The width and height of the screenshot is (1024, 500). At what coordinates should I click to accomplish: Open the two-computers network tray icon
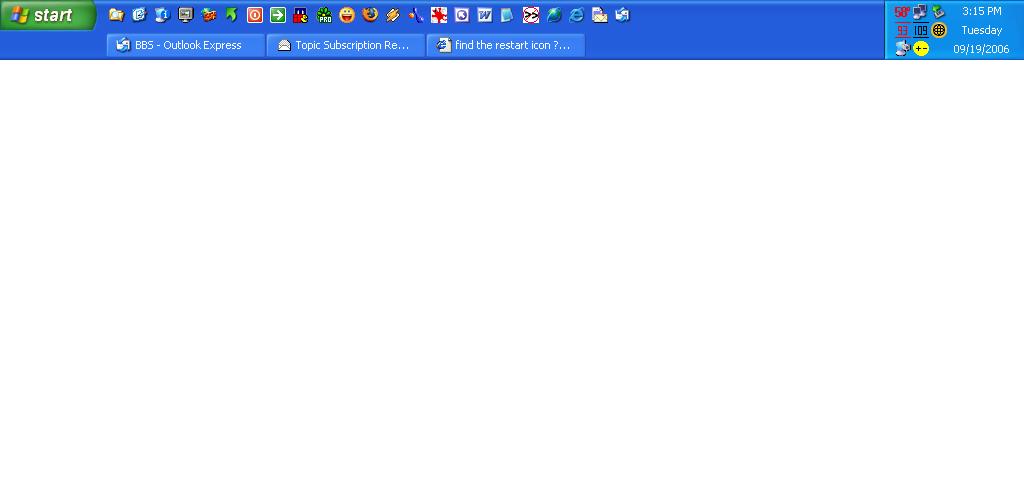(920, 12)
